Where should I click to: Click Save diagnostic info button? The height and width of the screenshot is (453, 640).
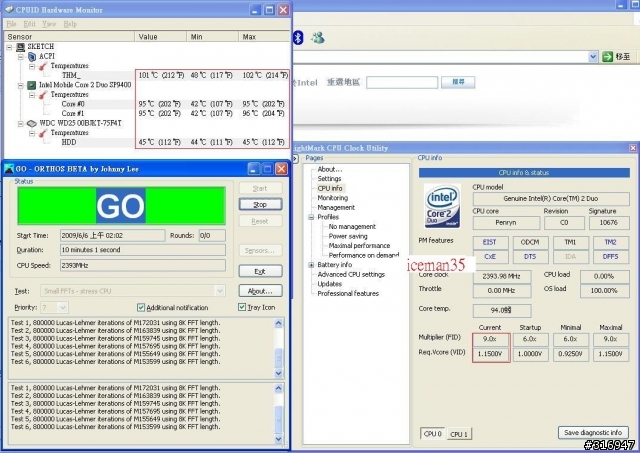(593, 433)
